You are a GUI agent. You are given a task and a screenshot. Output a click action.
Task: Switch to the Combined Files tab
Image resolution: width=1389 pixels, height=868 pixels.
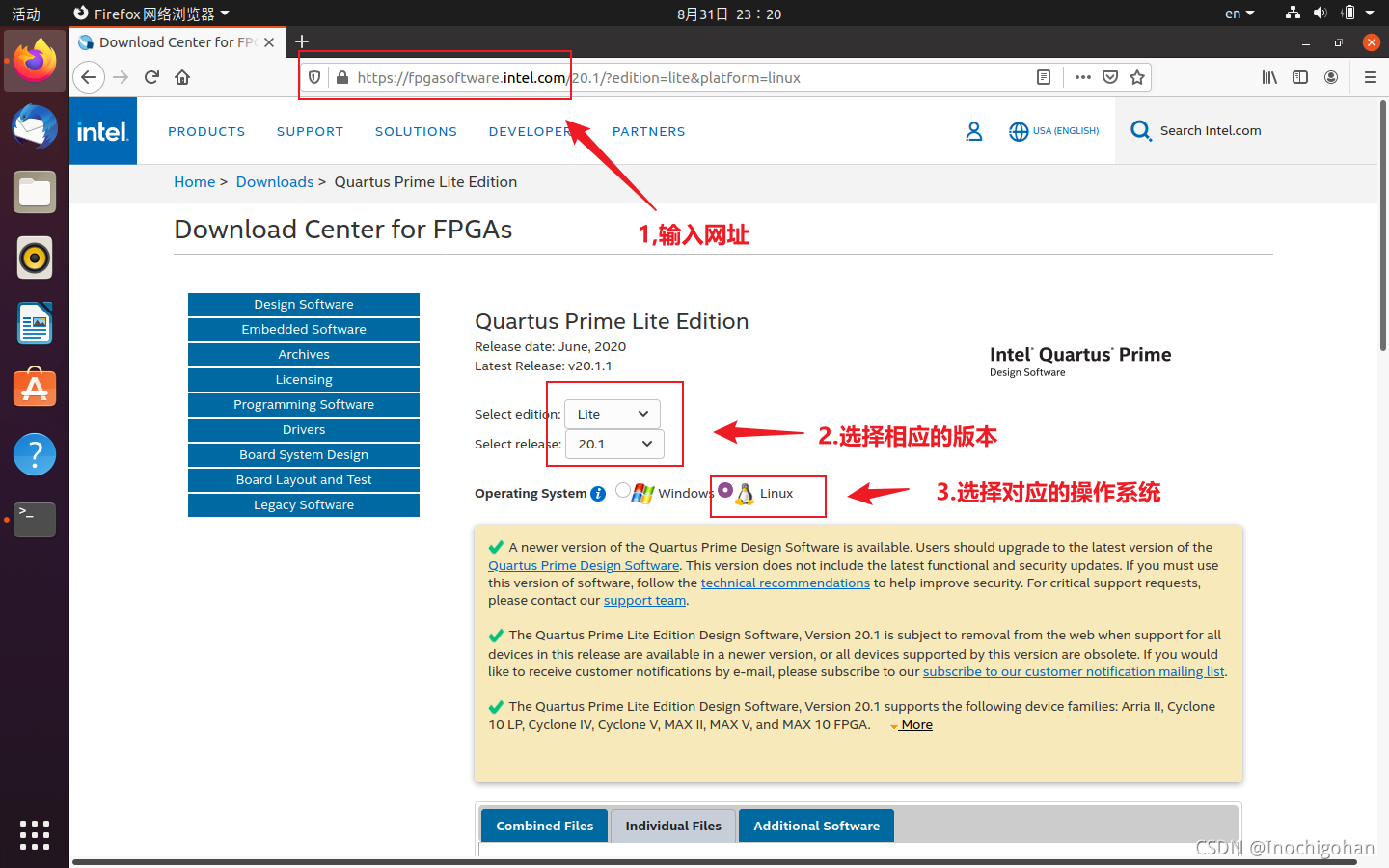545,826
